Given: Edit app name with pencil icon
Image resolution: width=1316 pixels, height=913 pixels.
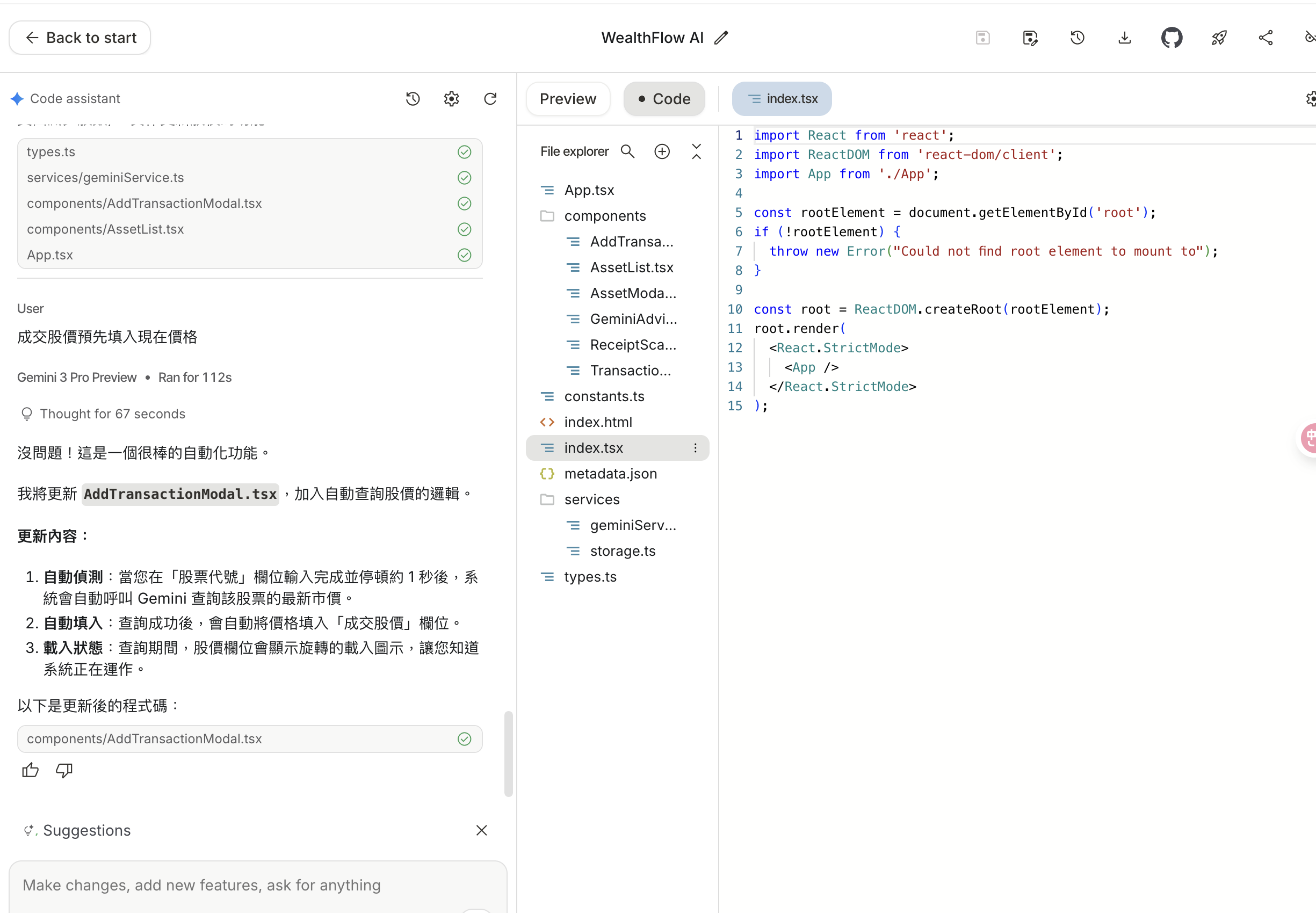Looking at the screenshot, I should [721, 38].
